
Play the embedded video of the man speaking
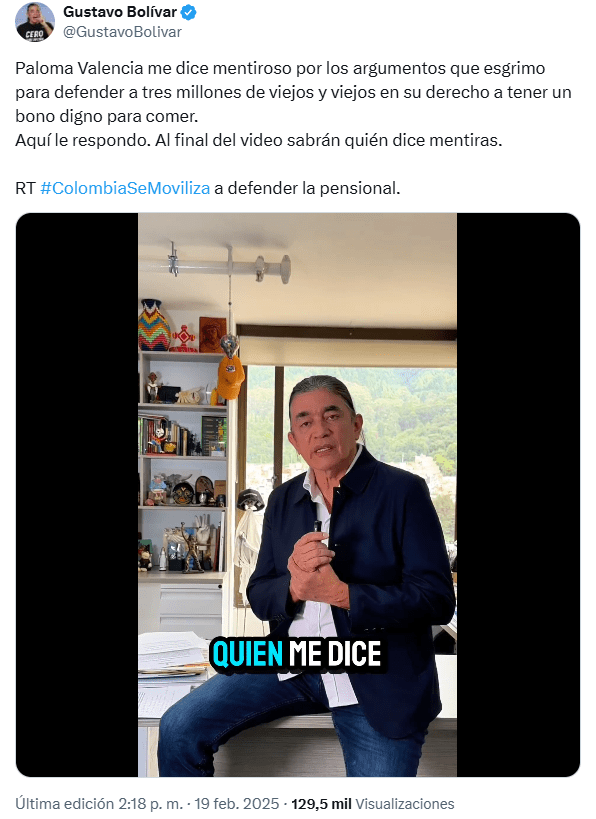pyautogui.click(x=297, y=495)
